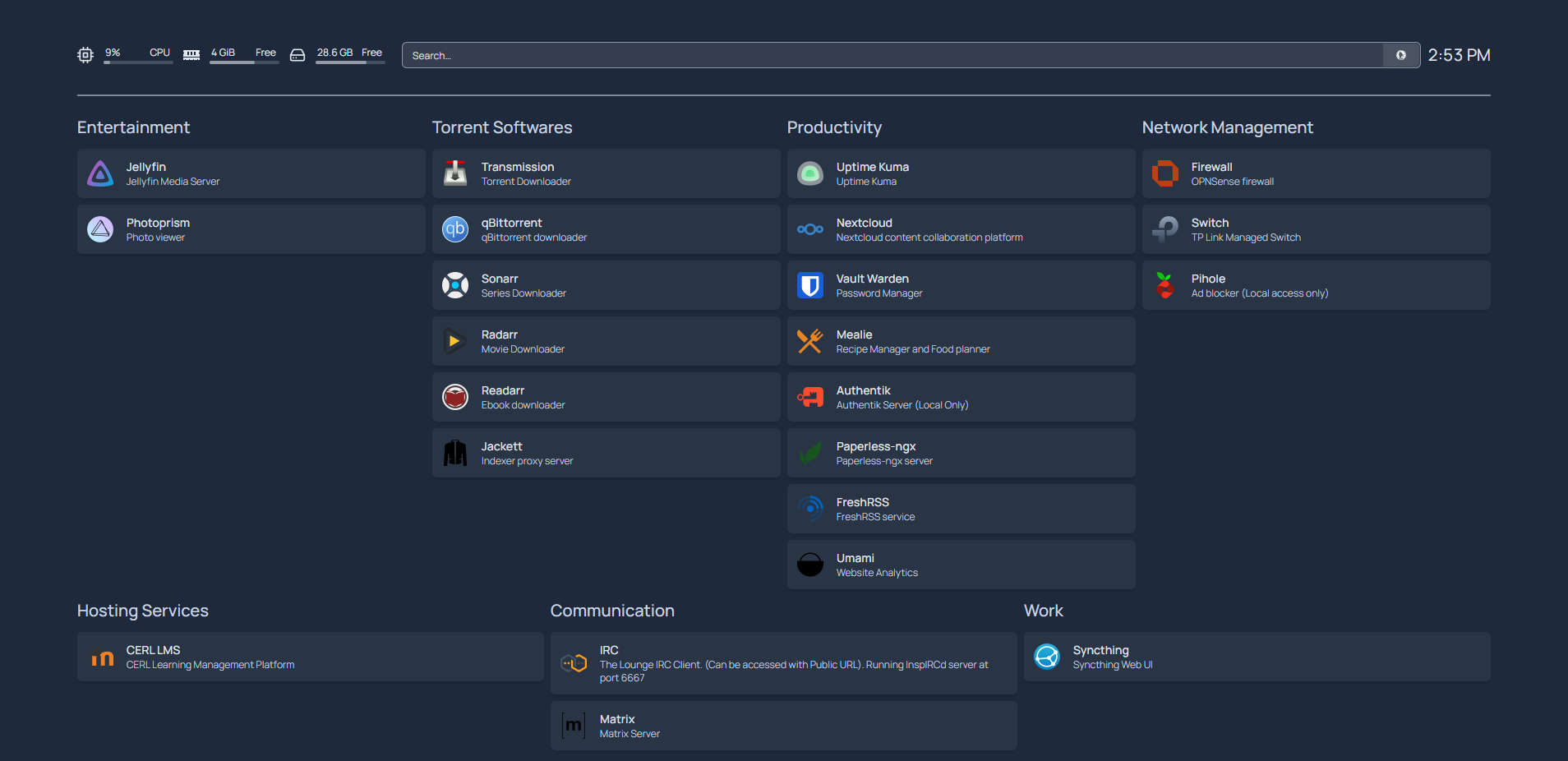Click the disk drive icon
The height and width of the screenshot is (761, 1568).
pos(297,55)
